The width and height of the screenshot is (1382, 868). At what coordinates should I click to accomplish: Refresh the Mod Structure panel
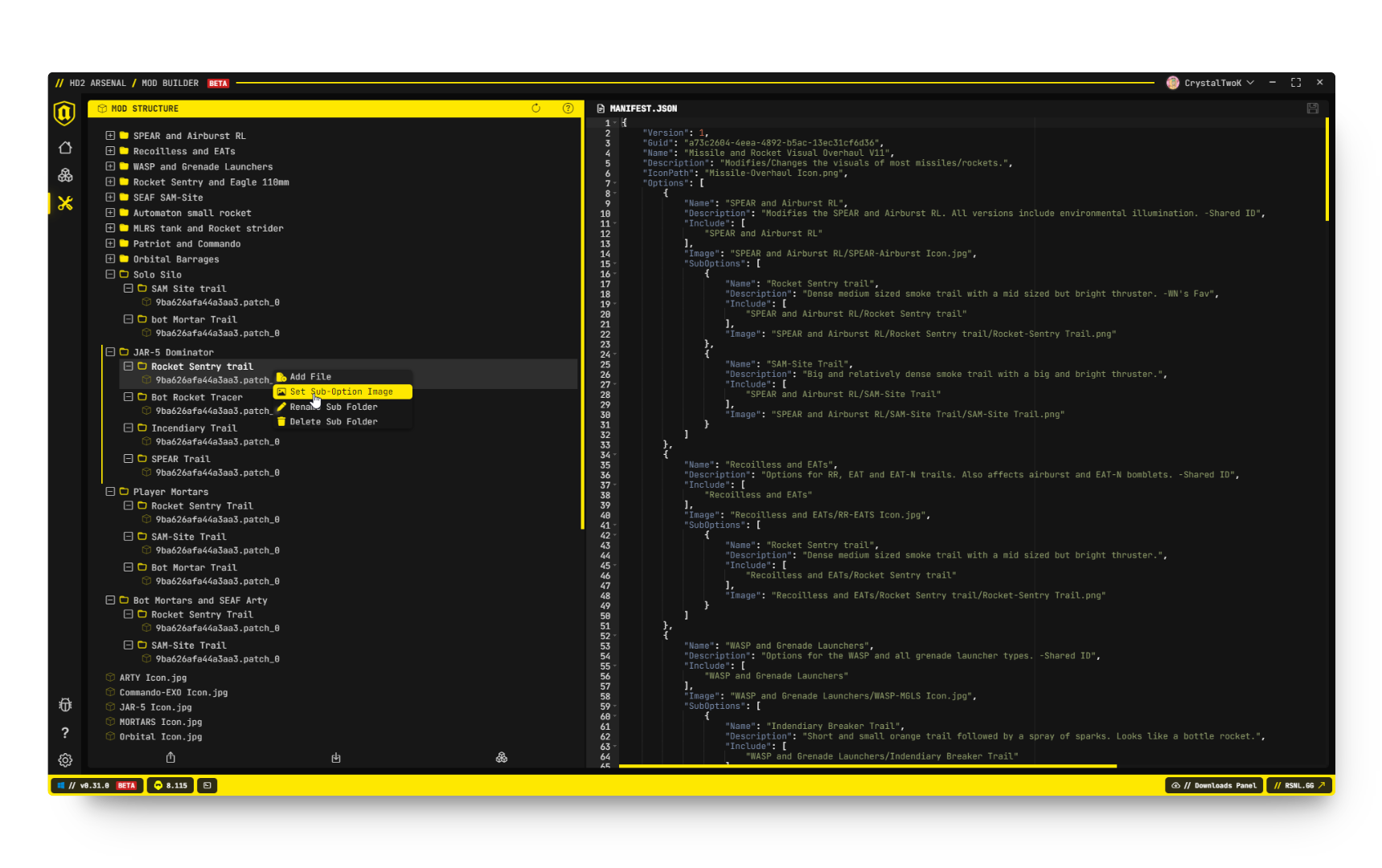coord(535,108)
